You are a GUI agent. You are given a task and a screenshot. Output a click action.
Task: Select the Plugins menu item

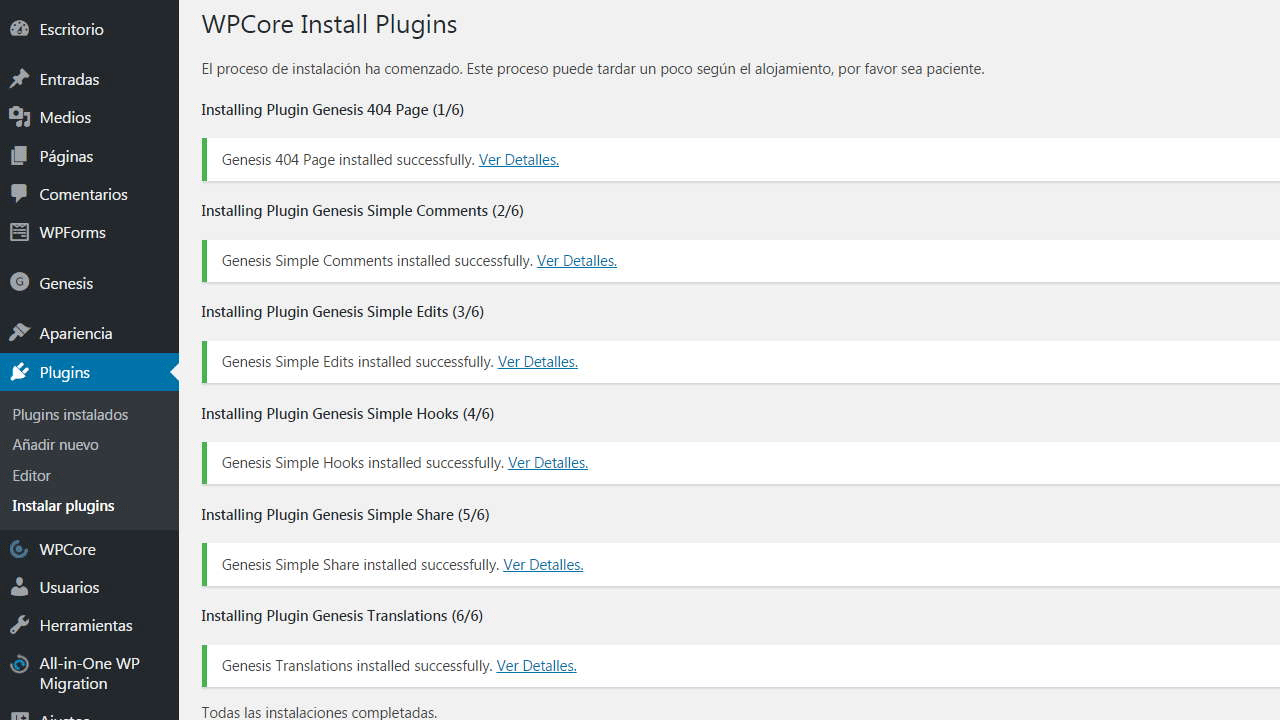click(x=89, y=372)
